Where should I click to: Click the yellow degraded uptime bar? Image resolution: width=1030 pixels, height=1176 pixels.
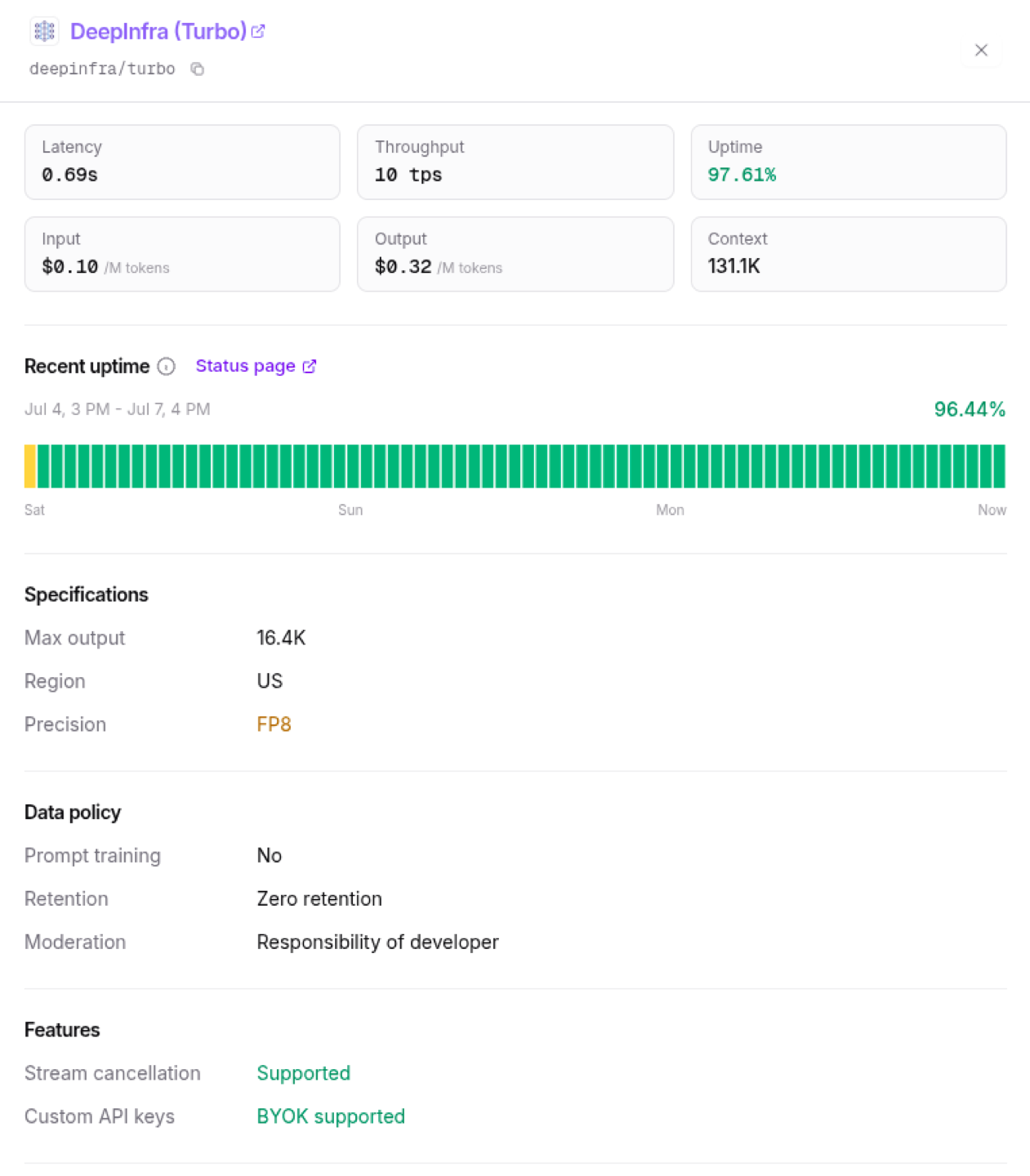(x=30, y=466)
